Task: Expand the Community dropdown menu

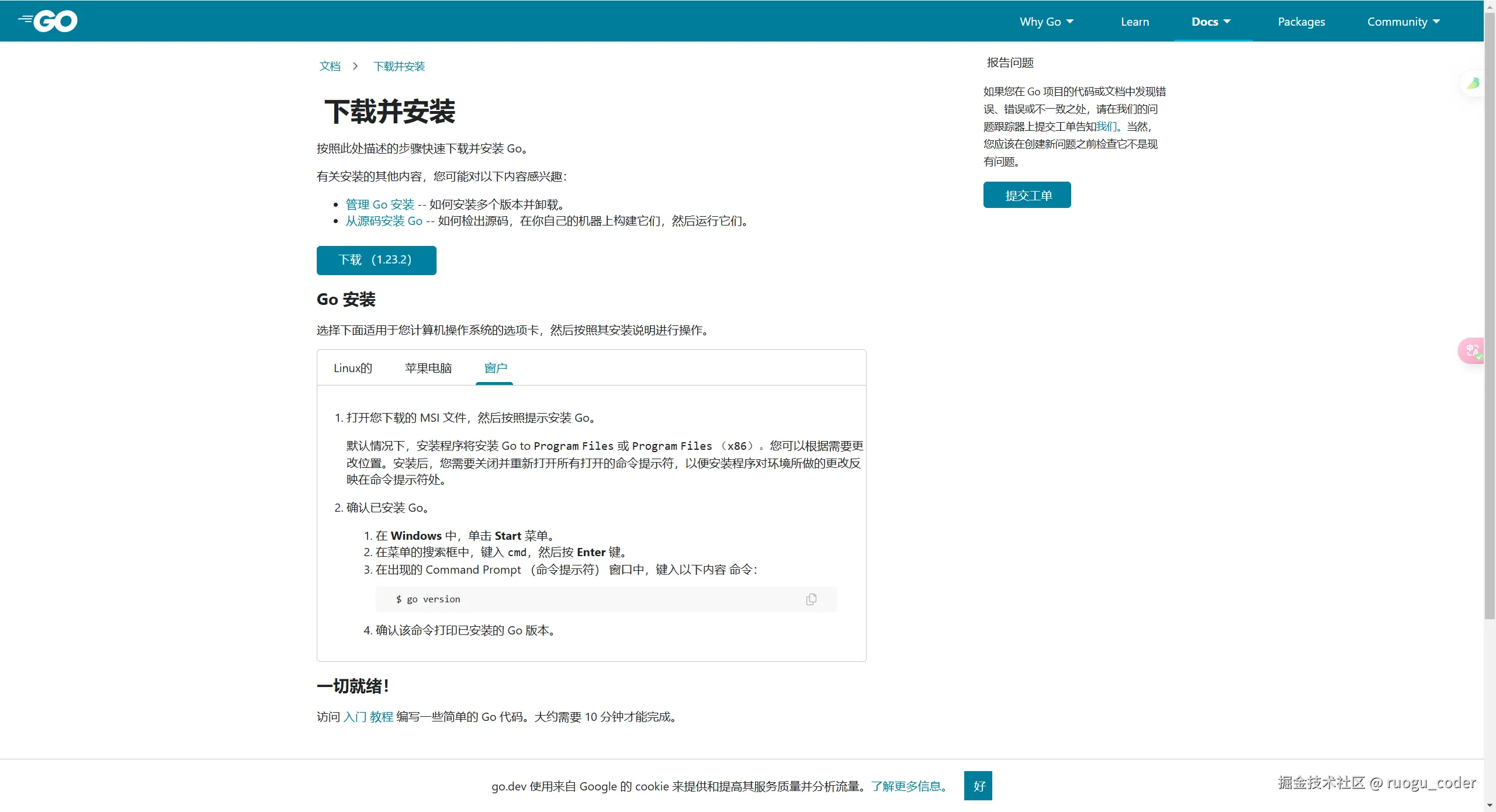Action: (x=1403, y=22)
